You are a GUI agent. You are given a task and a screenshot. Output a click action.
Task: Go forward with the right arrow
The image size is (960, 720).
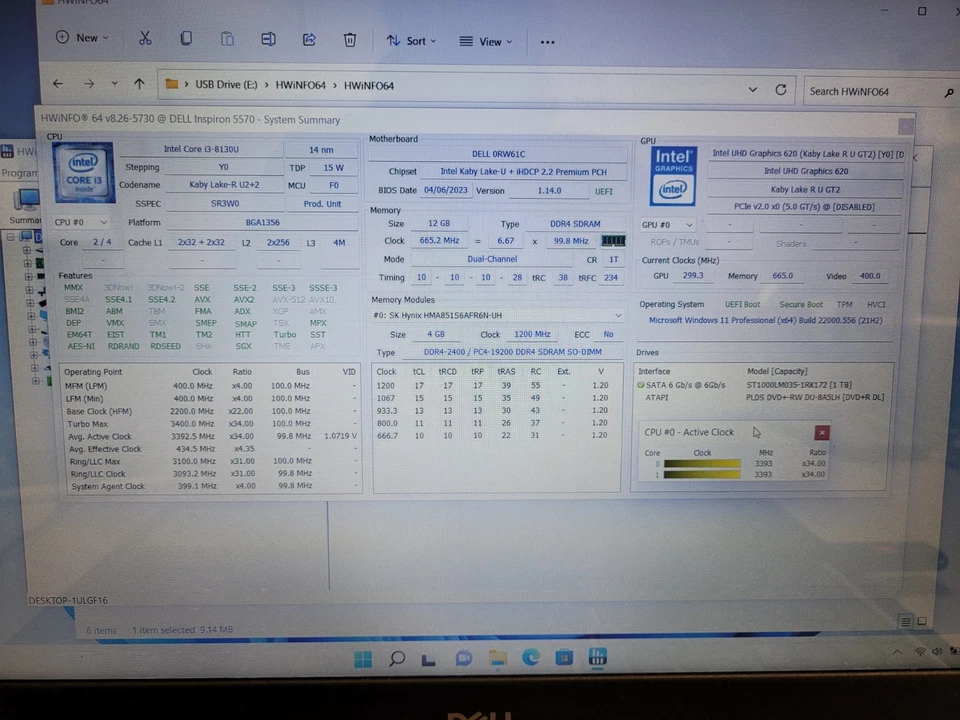(89, 84)
